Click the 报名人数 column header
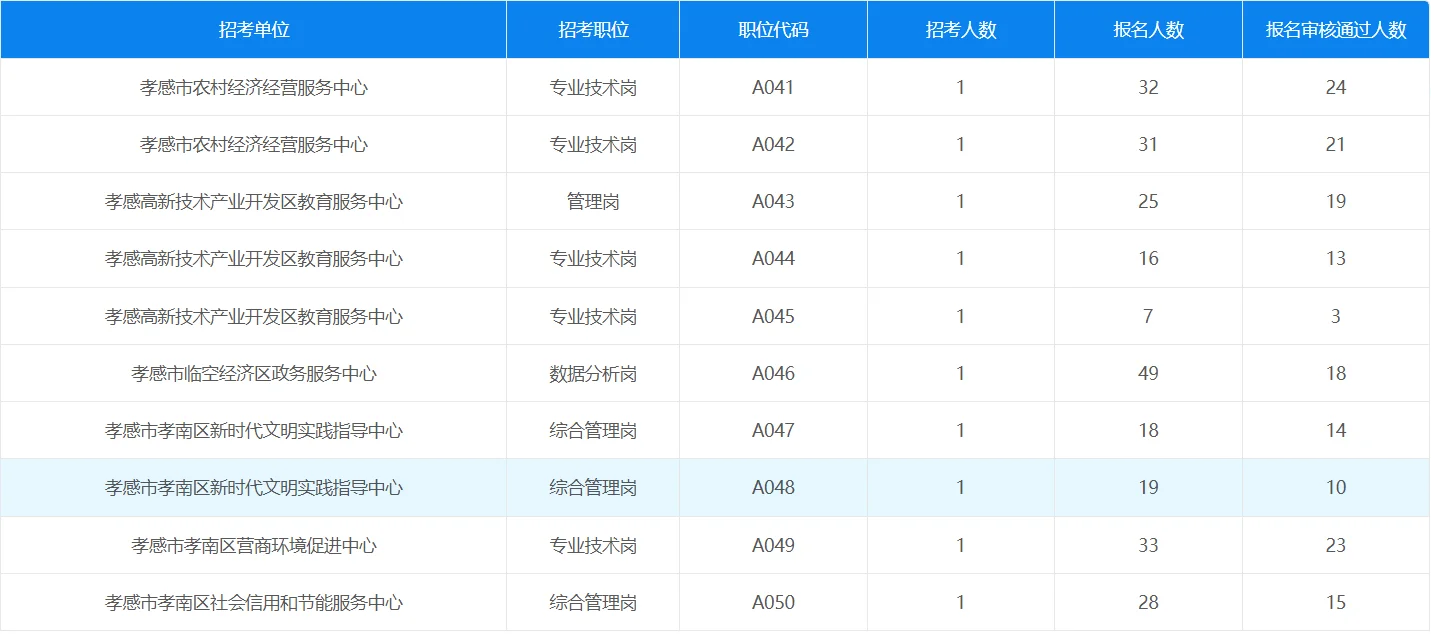 (1148, 29)
